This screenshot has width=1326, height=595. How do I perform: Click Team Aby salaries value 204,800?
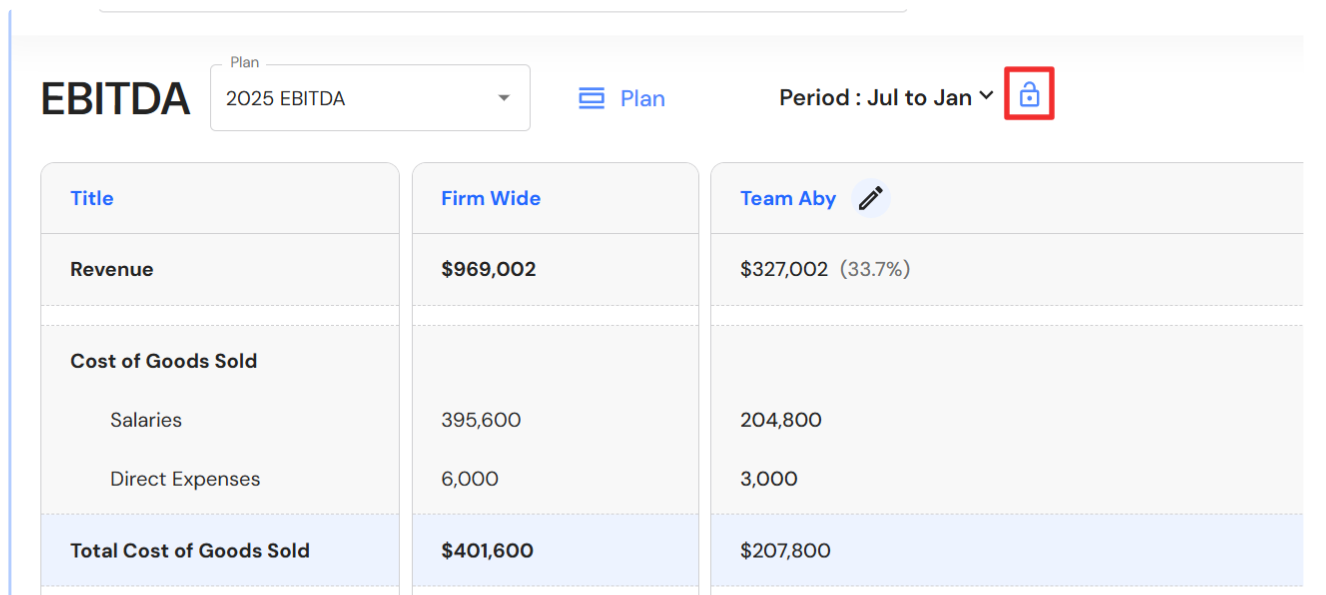point(781,420)
